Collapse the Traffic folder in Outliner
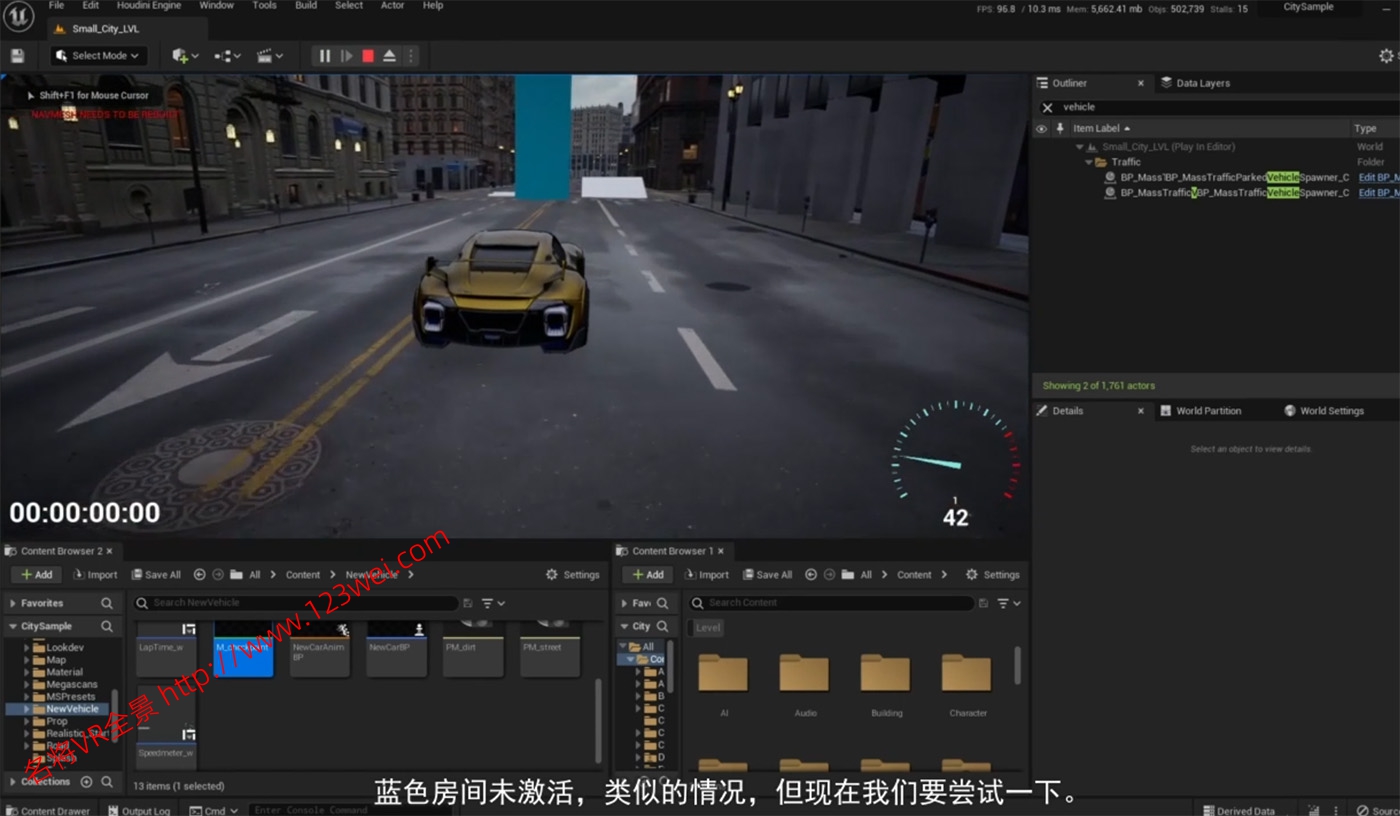Viewport: 1400px width, 816px height. (x=1089, y=162)
